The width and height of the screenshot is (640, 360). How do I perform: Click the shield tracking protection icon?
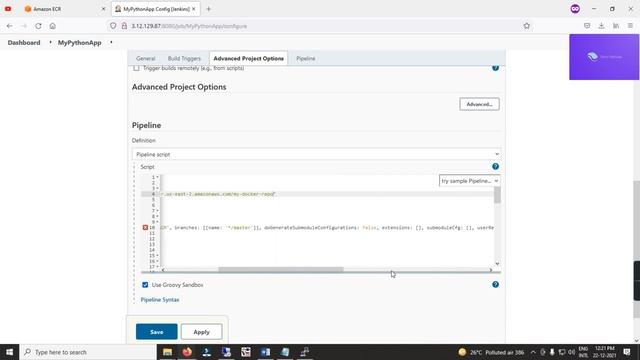(113, 26)
